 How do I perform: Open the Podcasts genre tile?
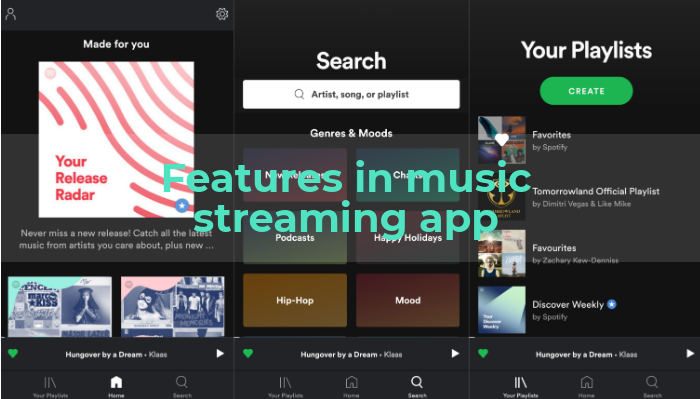click(295, 237)
